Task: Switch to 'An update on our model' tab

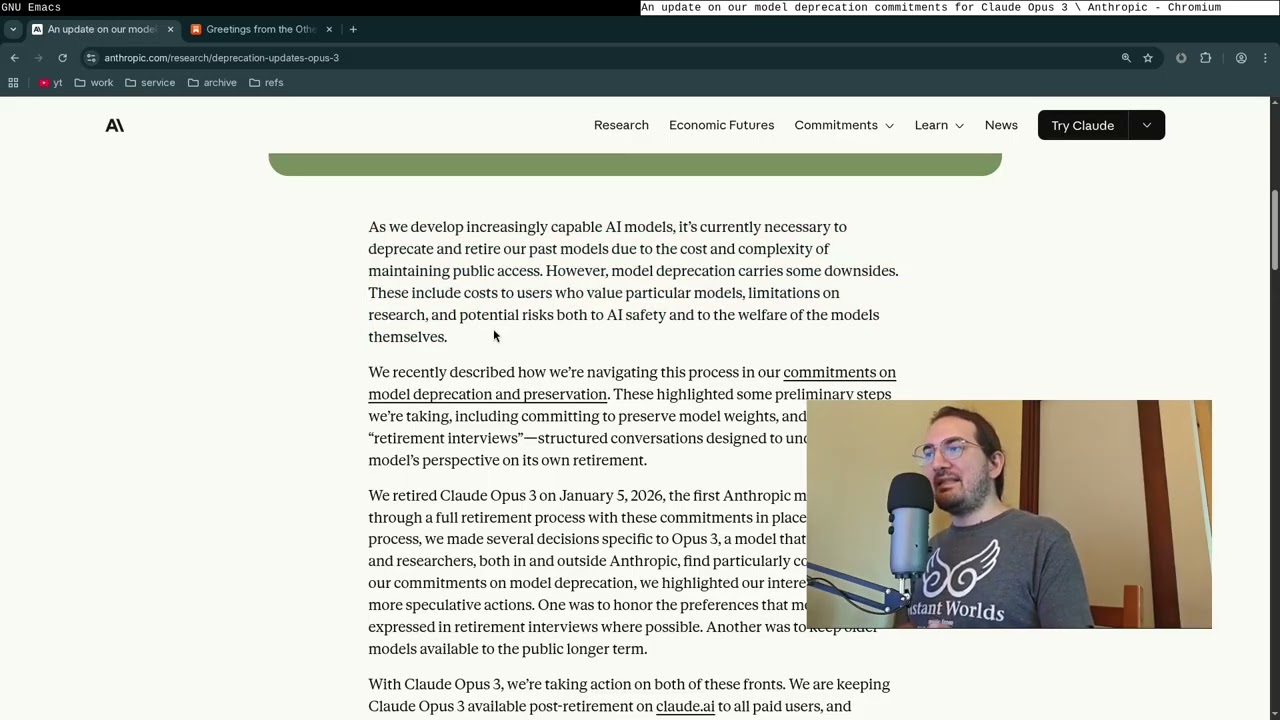Action: [x=102, y=29]
